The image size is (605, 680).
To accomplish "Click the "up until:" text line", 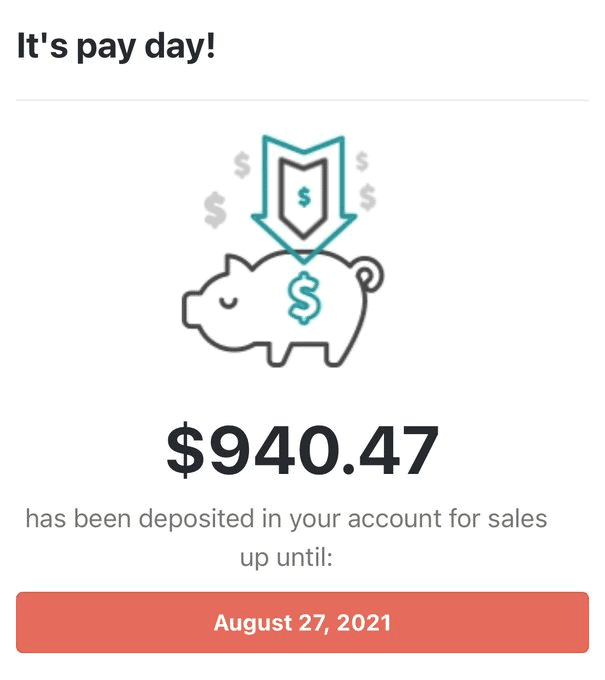I will 286,557.
